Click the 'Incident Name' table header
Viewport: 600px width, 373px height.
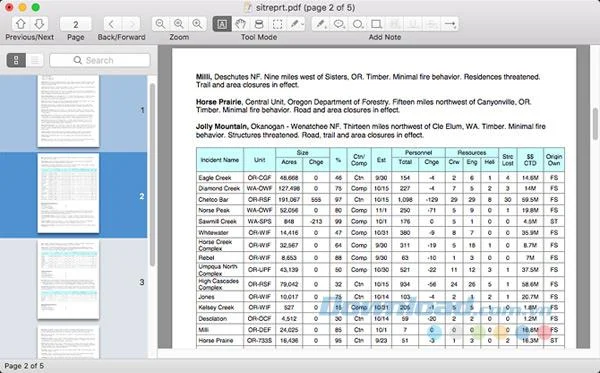click(x=220, y=160)
